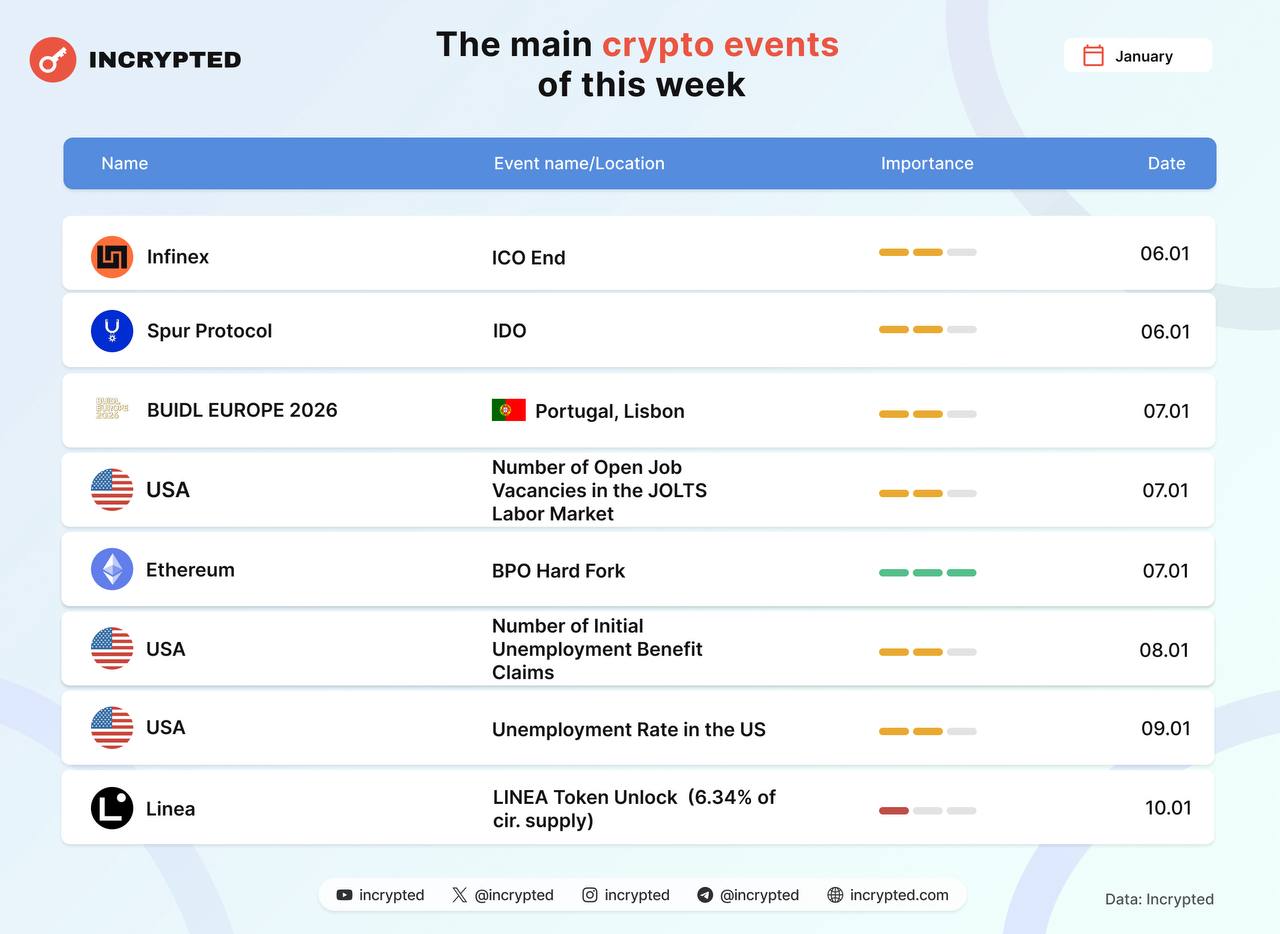This screenshot has height=934, width=1280.
Task: Click the importance indicator for Infinex
Action: tap(928, 252)
